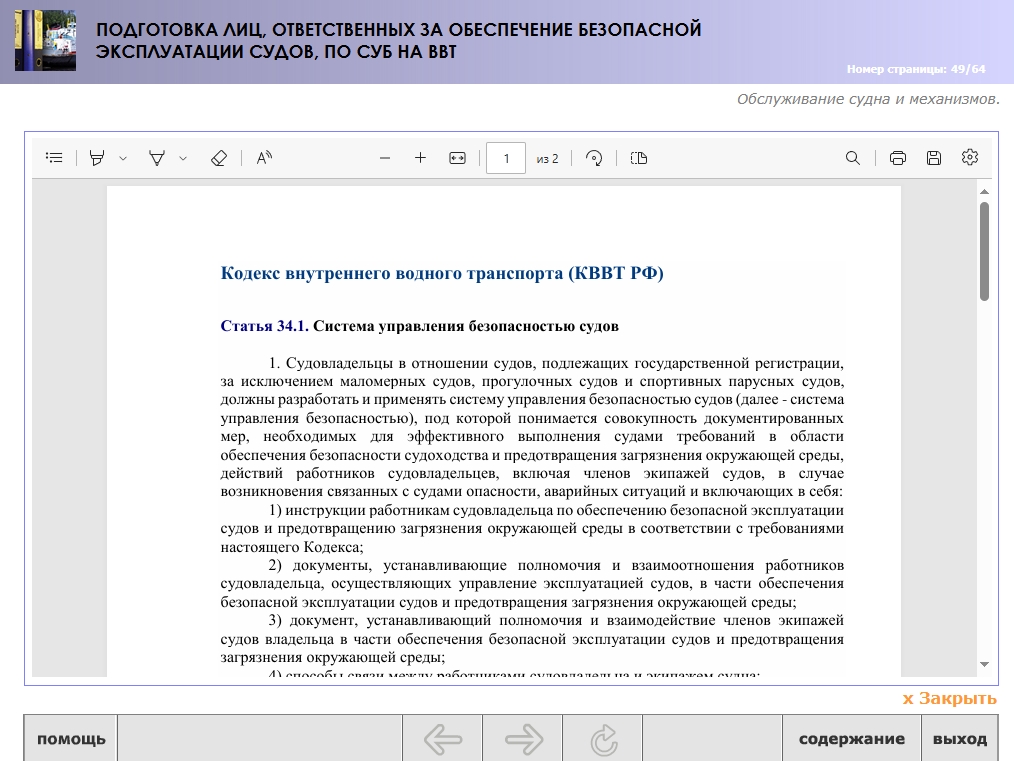Expand highlighter color options dropdown
The height and width of the screenshot is (761, 1014).
[x=123, y=158]
